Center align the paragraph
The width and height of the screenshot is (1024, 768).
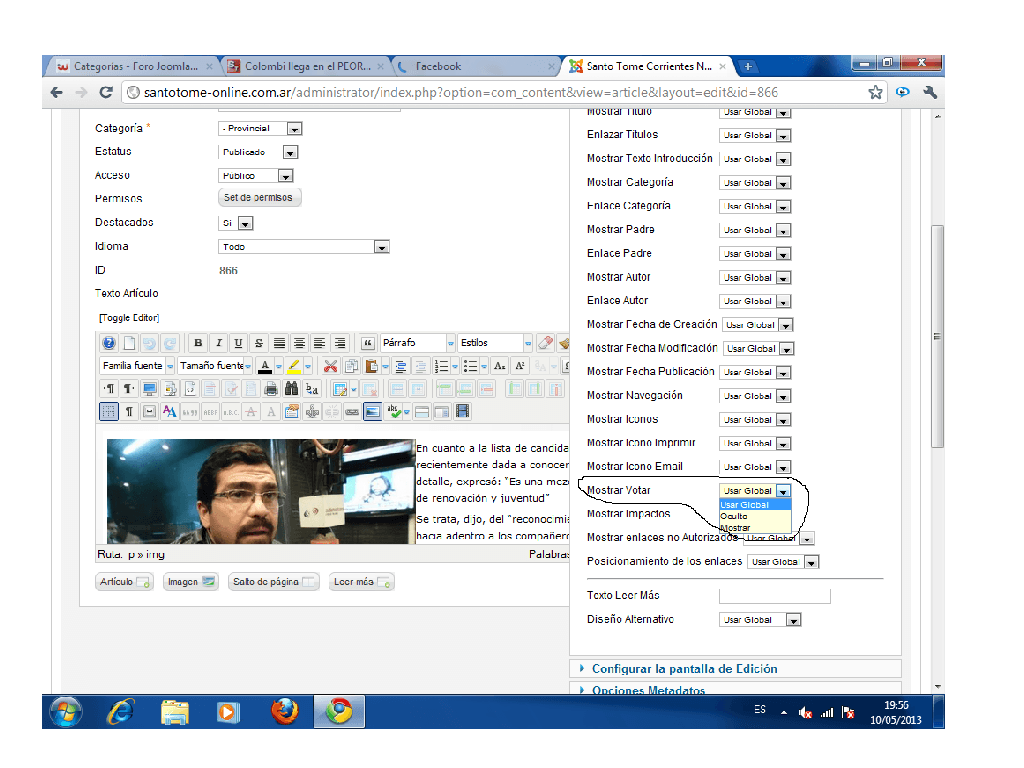pyautogui.click(x=299, y=343)
